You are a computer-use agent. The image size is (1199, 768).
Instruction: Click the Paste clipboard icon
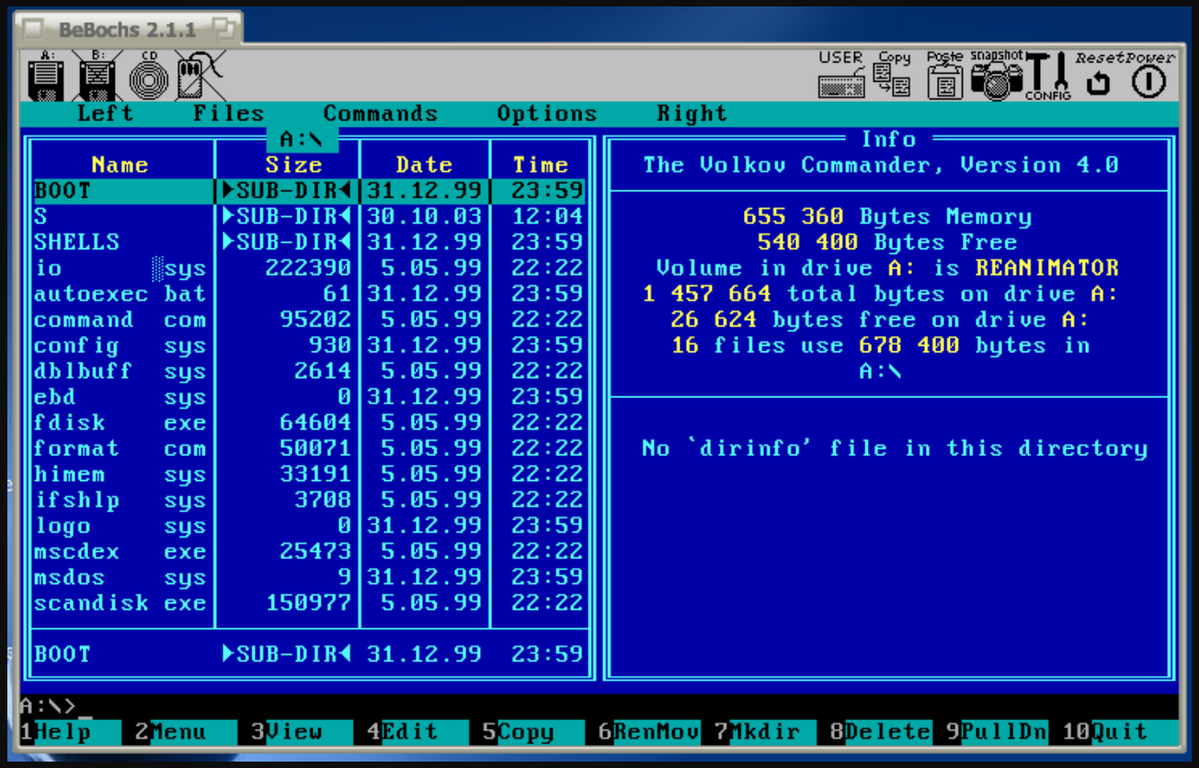944,75
